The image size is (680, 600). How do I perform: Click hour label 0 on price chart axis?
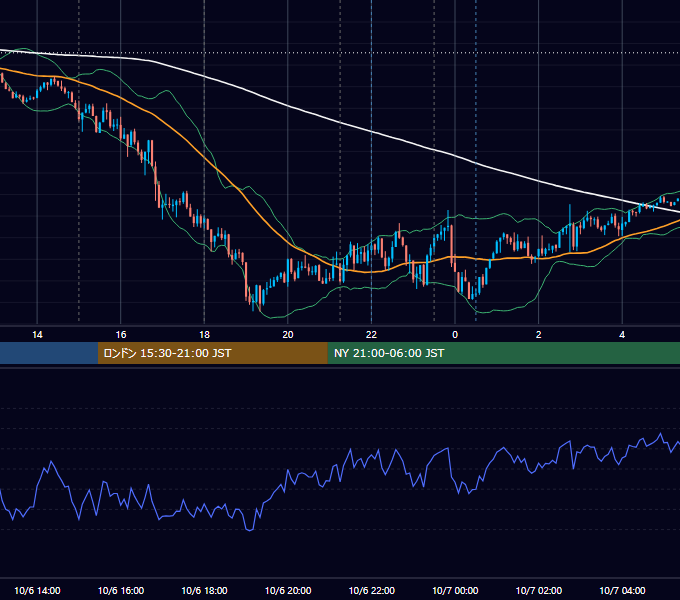point(455,335)
